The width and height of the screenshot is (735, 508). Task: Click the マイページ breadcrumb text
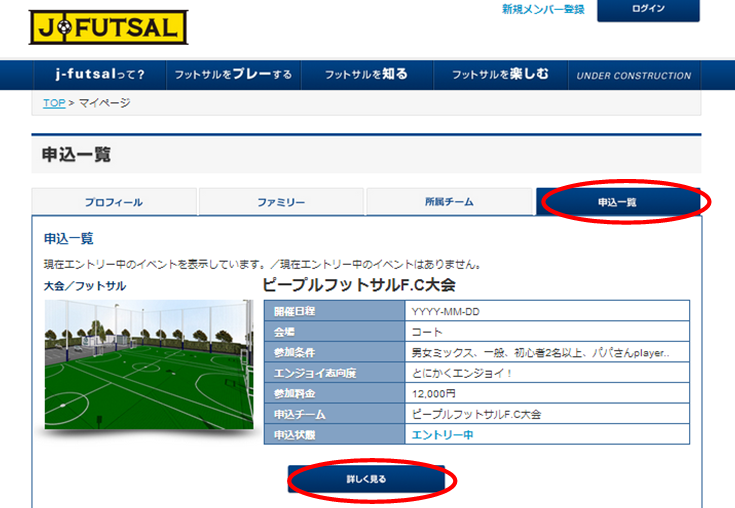click(x=104, y=103)
